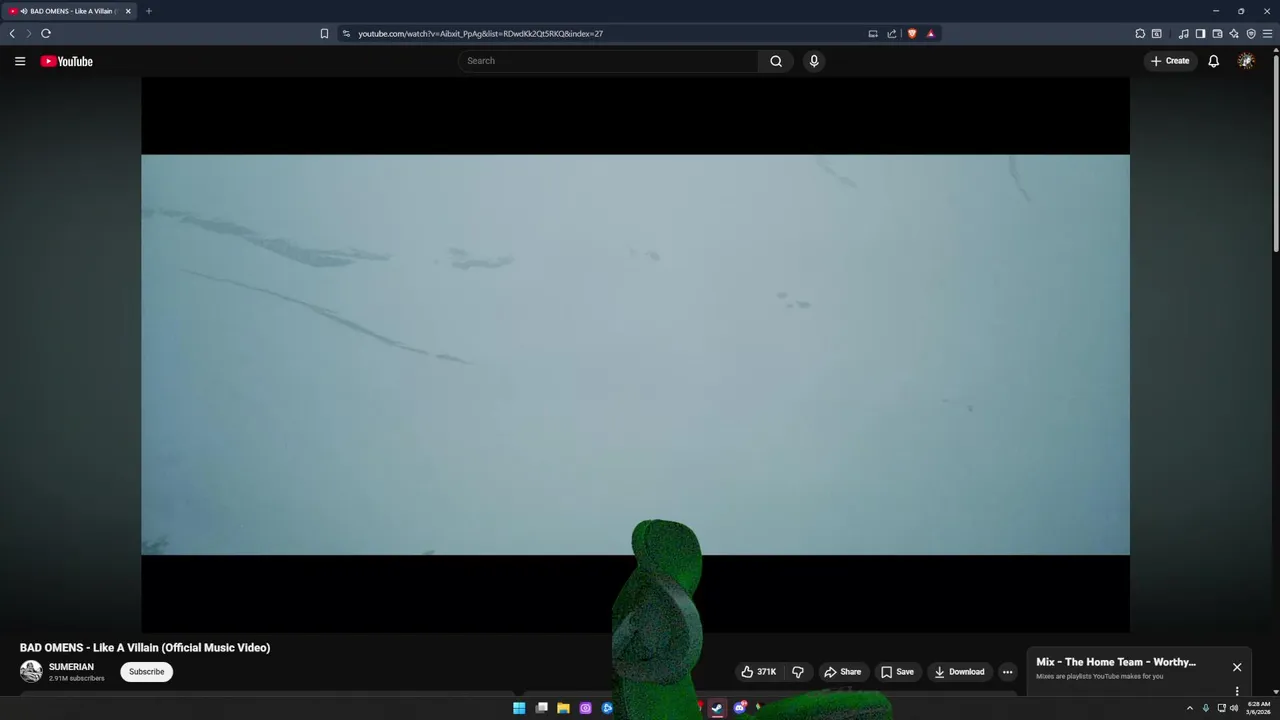Image resolution: width=1280 pixels, height=720 pixels.
Task: Open YouTube notifications bell
Action: (x=1213, y=61)
